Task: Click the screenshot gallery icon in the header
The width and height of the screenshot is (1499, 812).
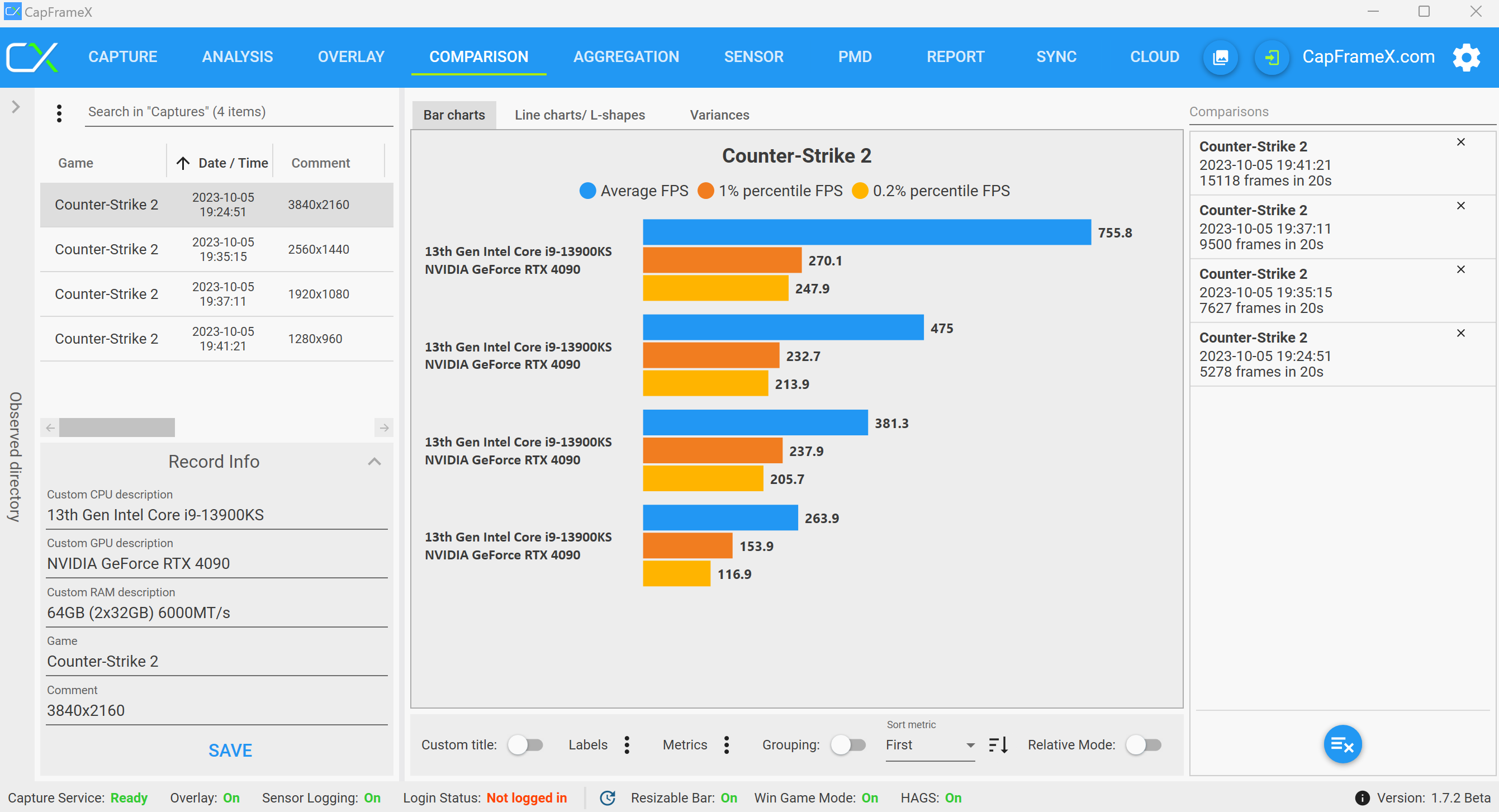Action: click(x=1220, y=57)
